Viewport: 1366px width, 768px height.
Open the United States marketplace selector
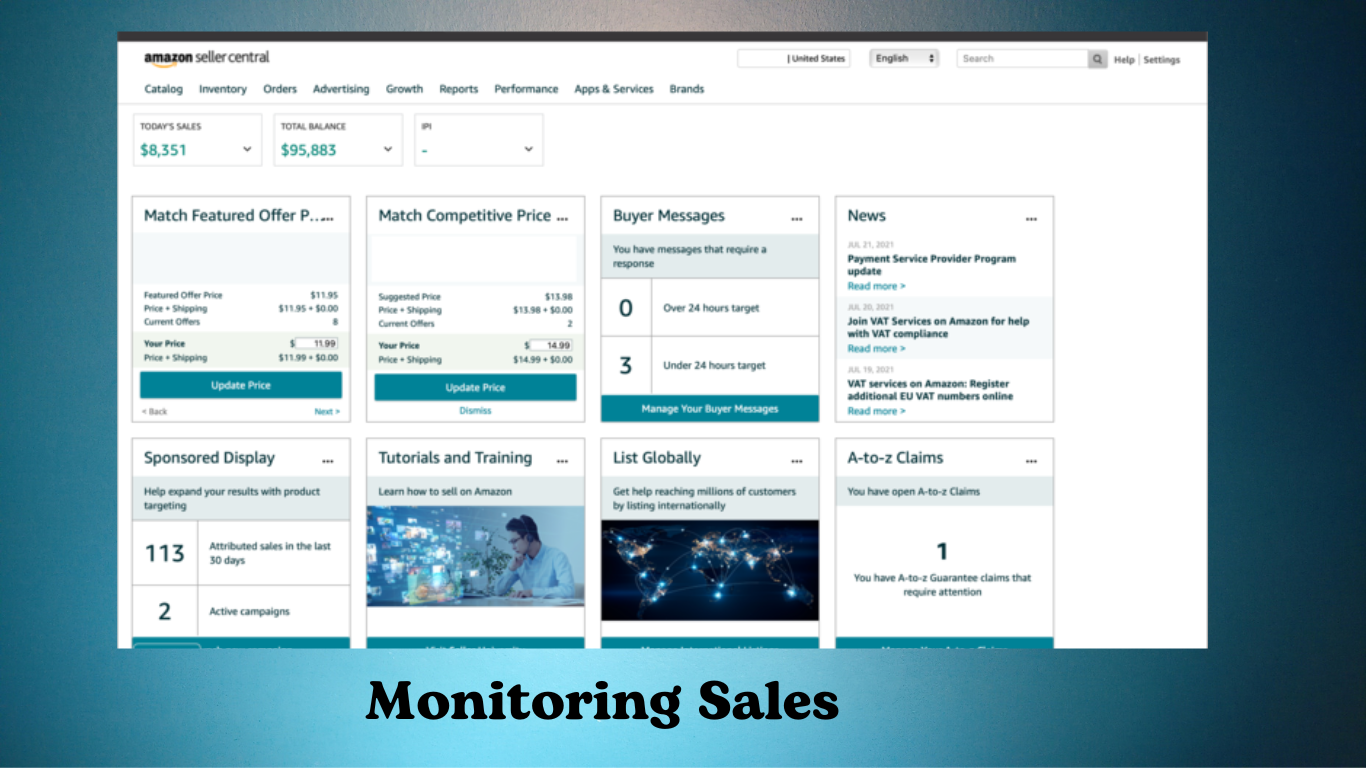pyautogui.click(x=793, y=59)
